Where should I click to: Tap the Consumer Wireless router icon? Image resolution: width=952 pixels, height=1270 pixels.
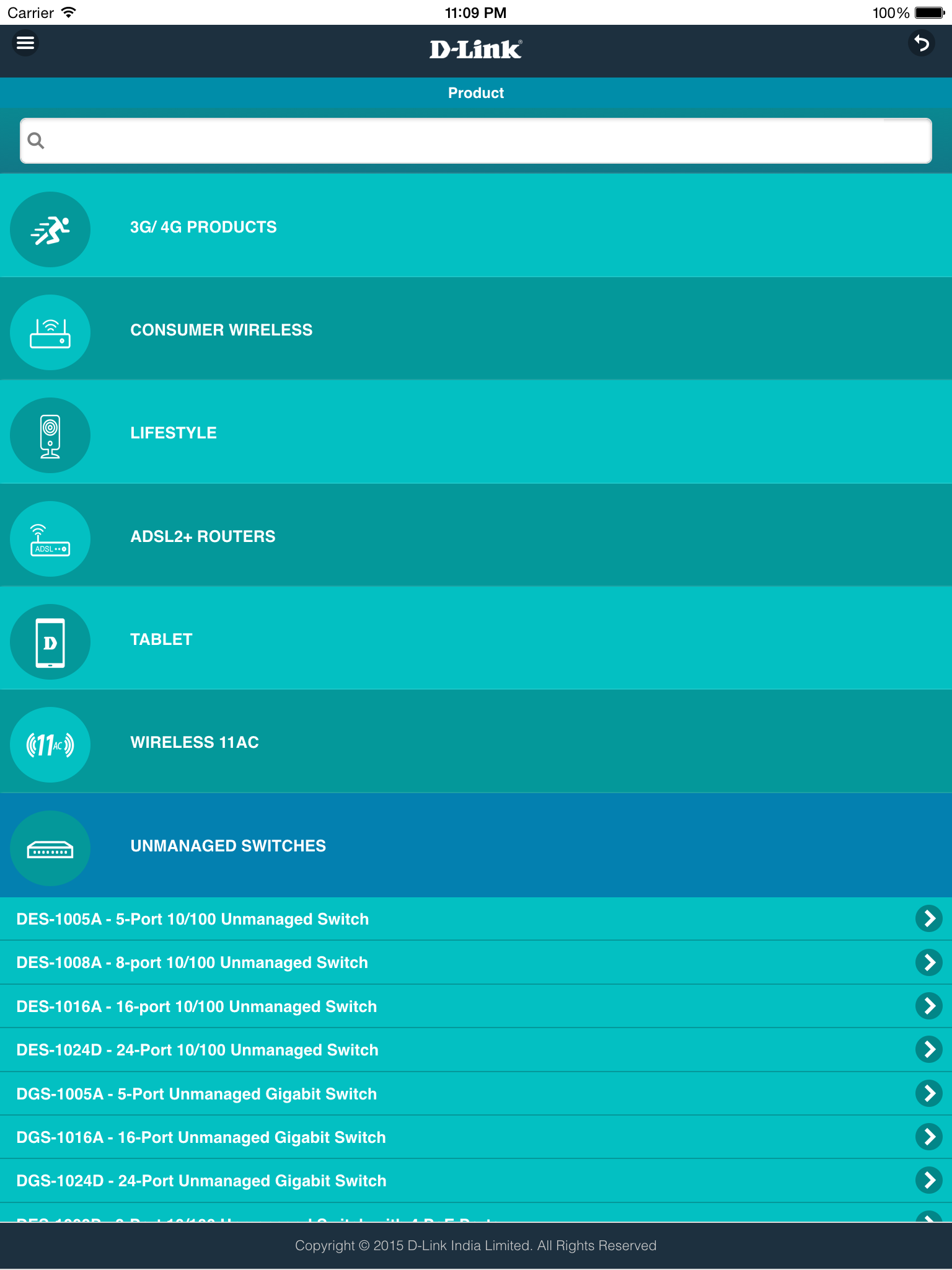pyautogui.click(x=50, y=332)
